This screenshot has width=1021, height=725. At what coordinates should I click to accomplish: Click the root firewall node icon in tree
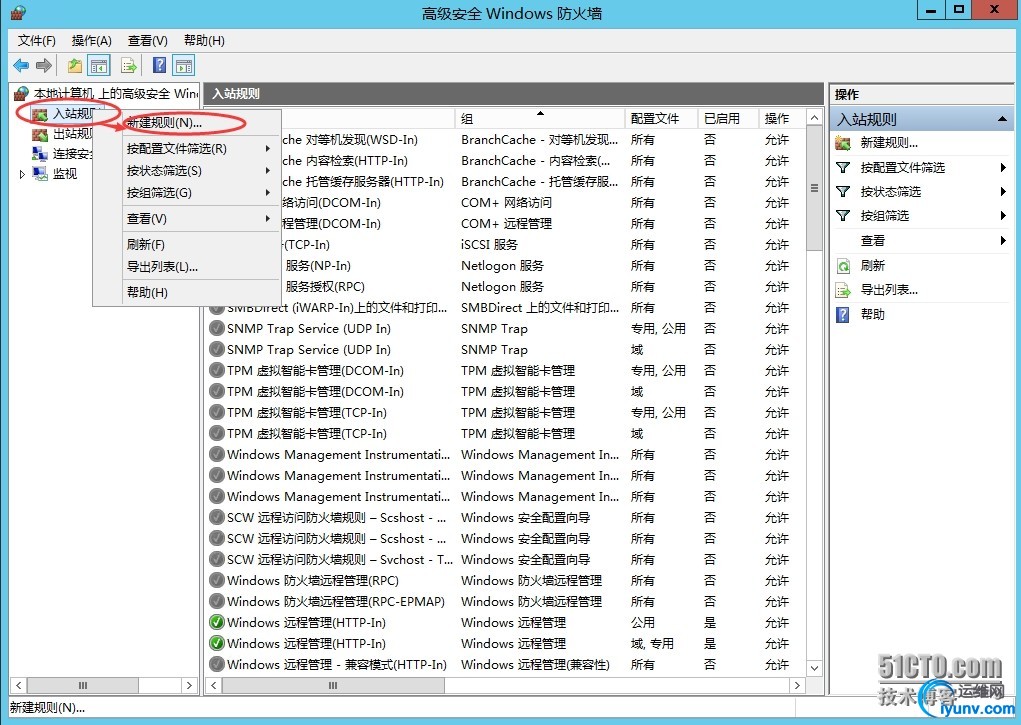point(21,94)
